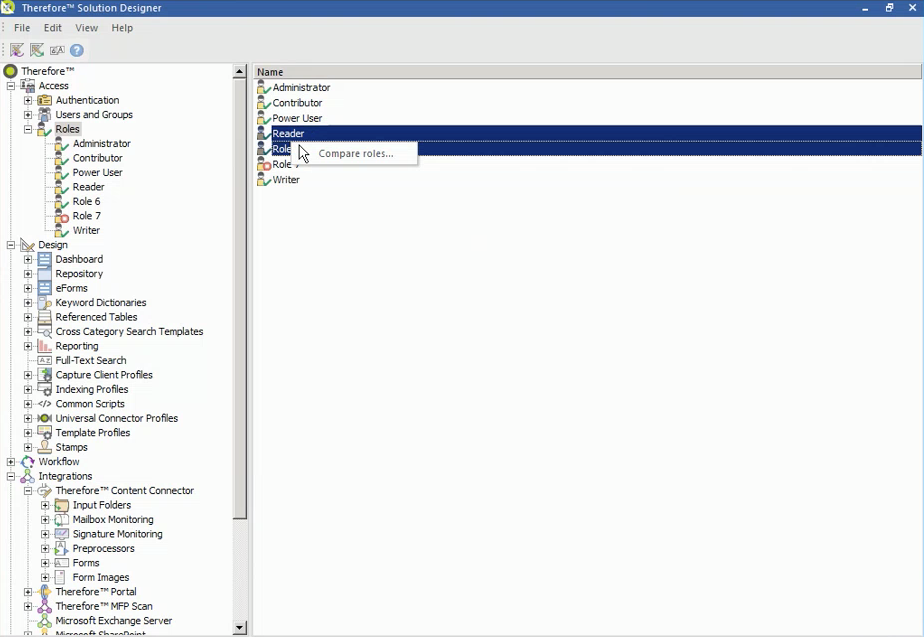This screenshot has width=924, height=637.
Task: Open the Full-Text Search item
Action: (x=43, y=360)
